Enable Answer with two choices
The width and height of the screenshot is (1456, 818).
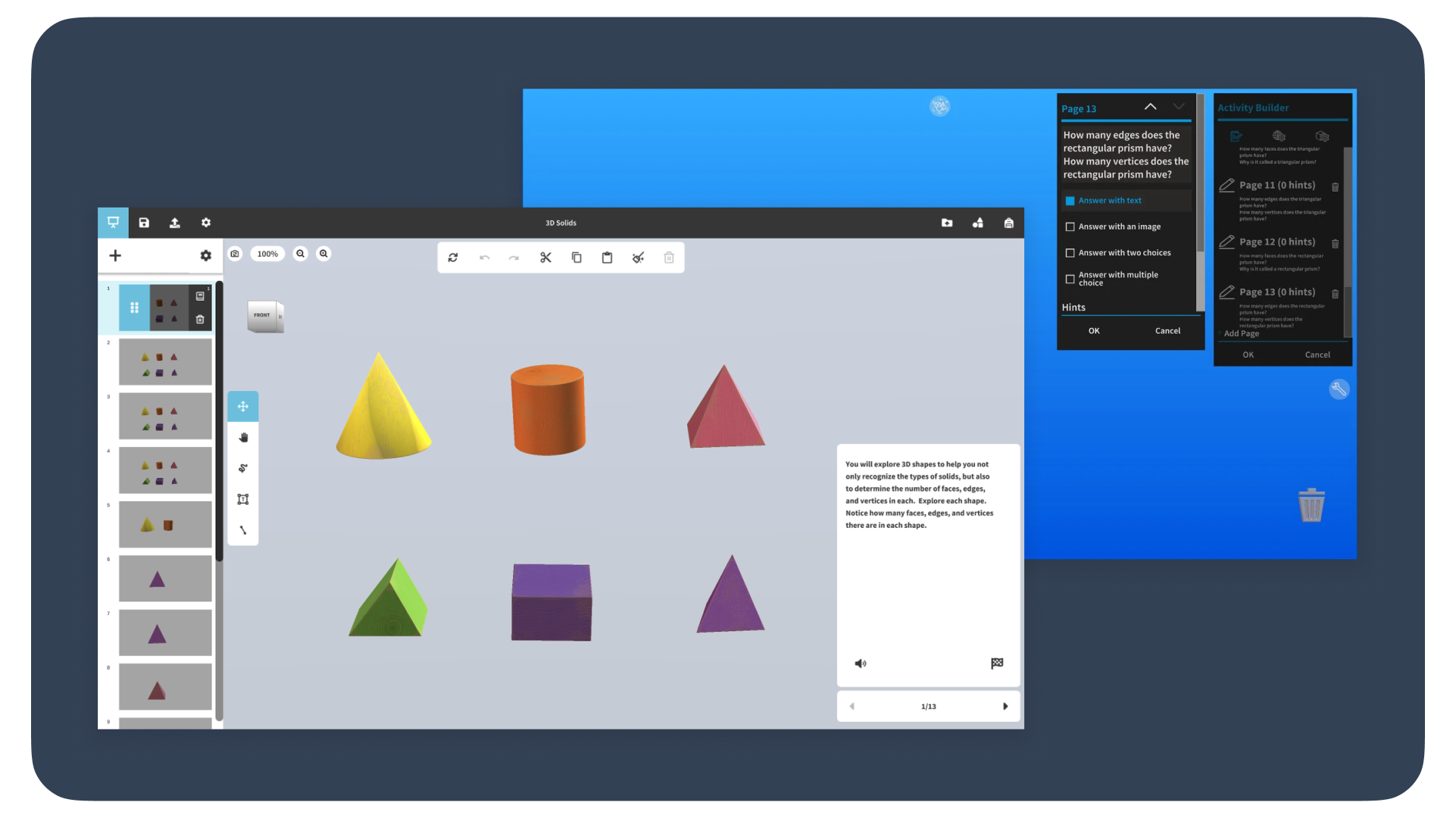point(1070,252)
